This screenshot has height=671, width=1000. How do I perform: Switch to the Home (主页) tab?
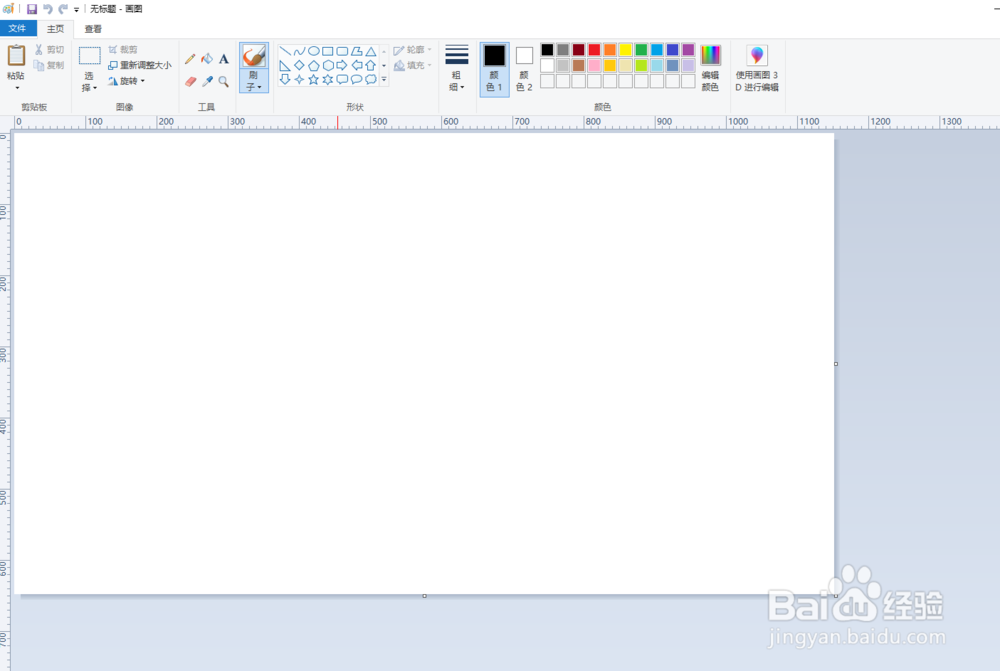click(x=55, y=29)
